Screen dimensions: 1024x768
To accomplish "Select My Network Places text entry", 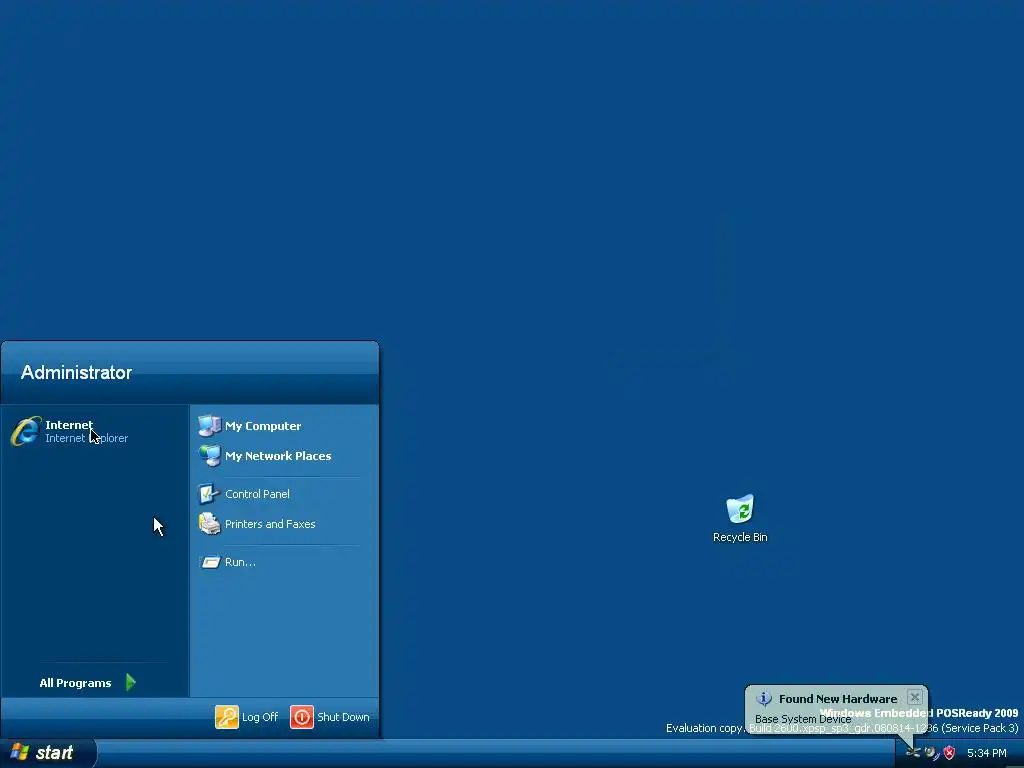I will (x=278, y=456).
